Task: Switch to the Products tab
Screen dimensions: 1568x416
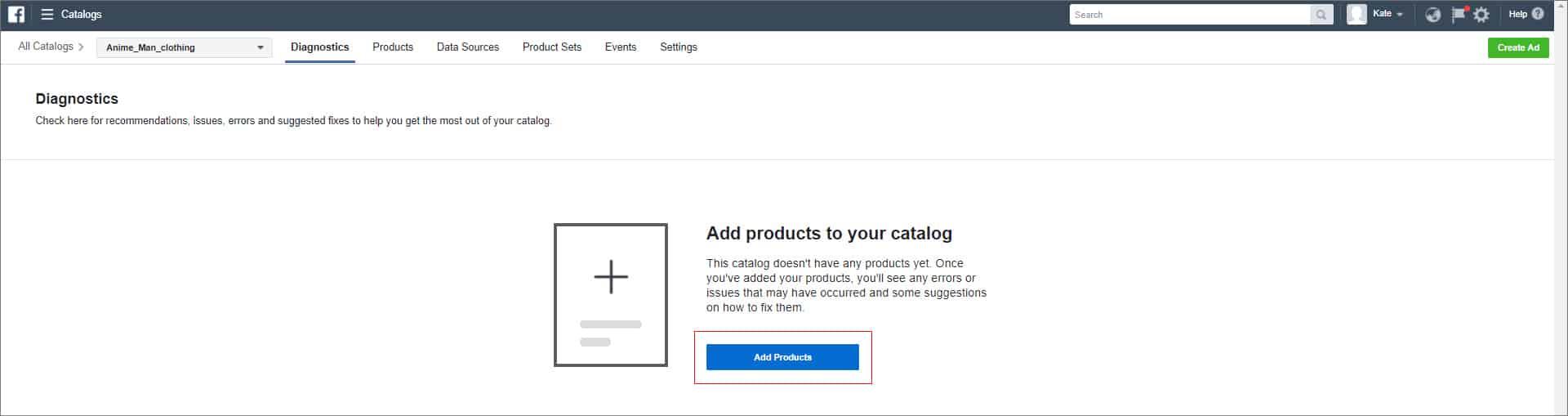Action: coord(393,47)
